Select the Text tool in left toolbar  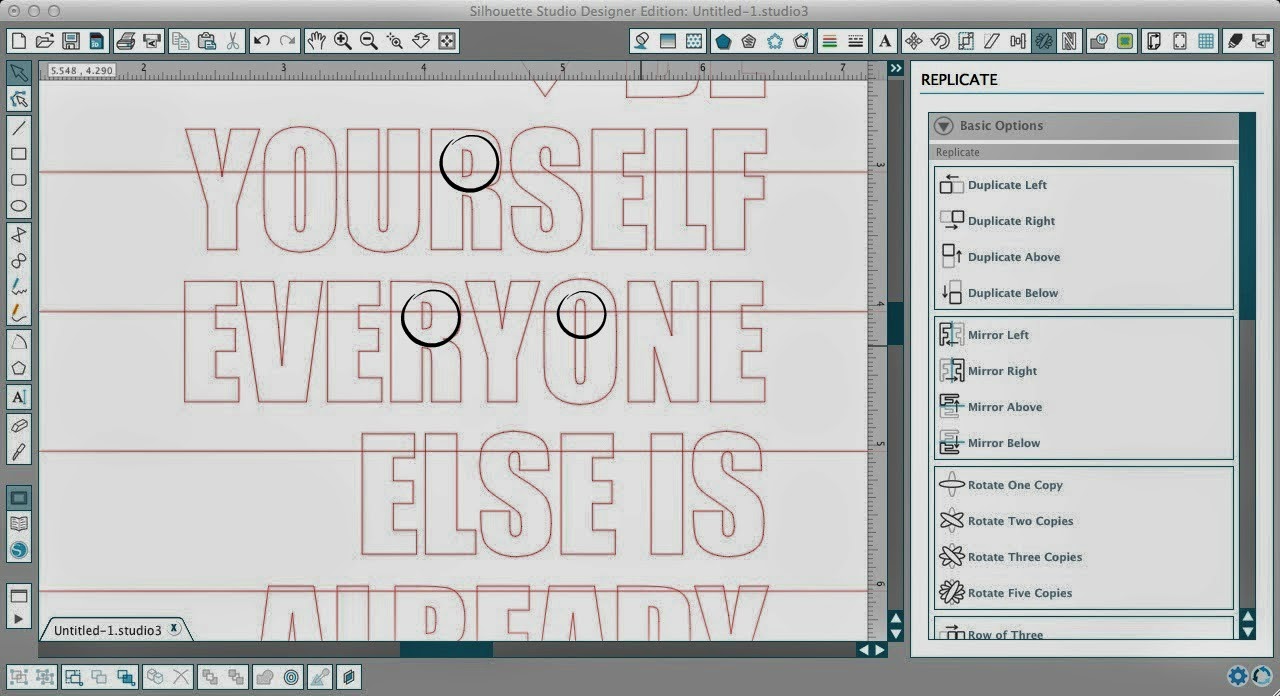[x=18, y=397]
